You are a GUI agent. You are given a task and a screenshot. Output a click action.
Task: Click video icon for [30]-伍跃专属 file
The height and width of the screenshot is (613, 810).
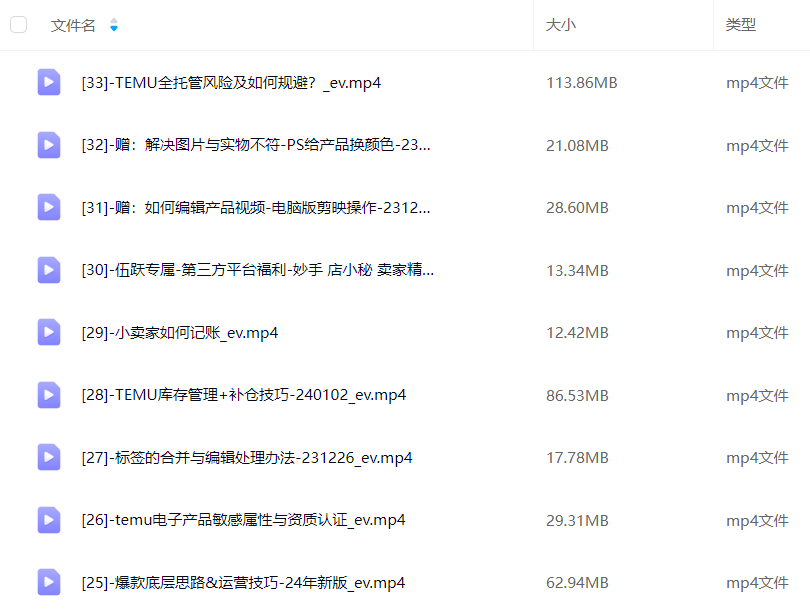click(x=49, y=270)
